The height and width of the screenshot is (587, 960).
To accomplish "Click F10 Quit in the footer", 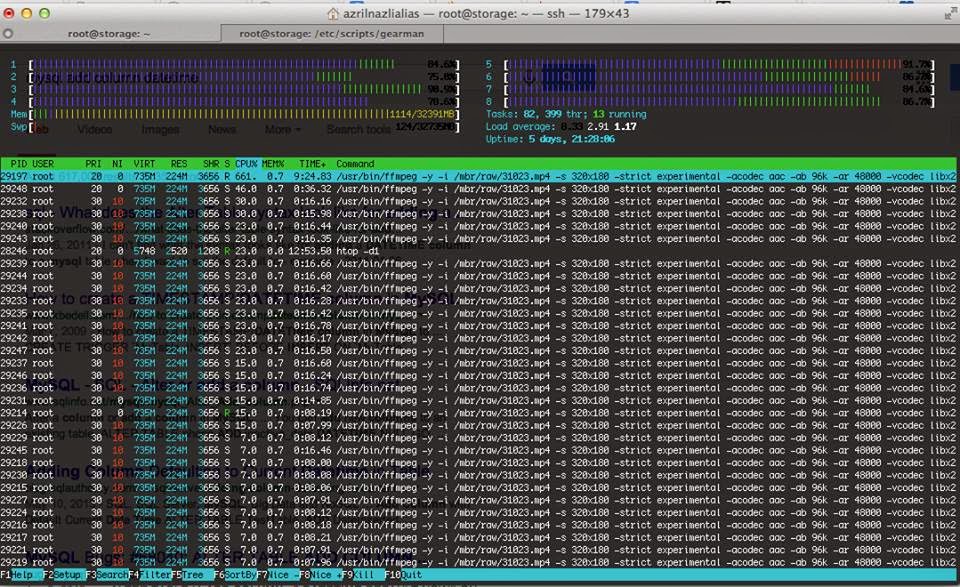I will [x=403, y=575].
